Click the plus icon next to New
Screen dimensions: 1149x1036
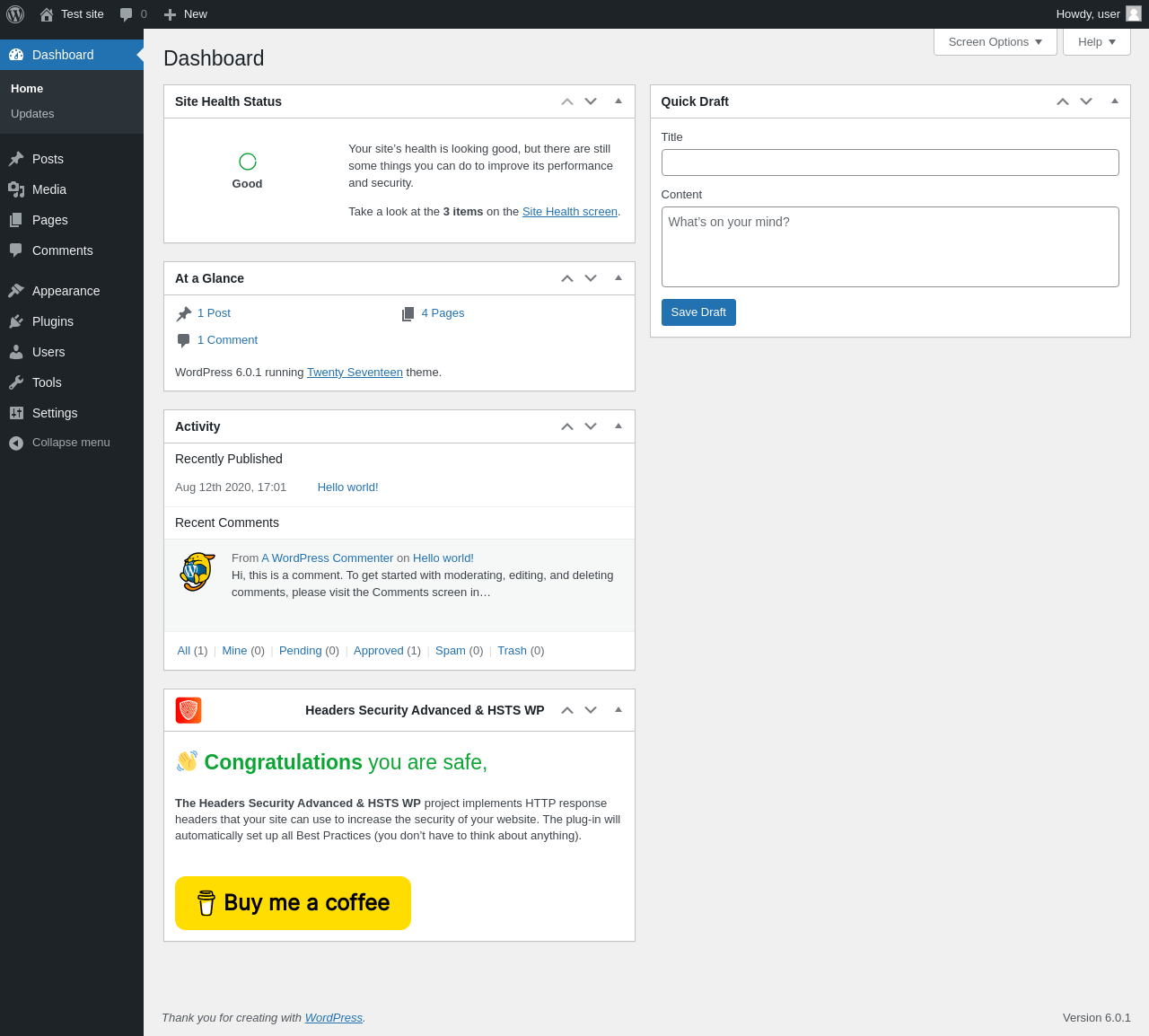170,14
